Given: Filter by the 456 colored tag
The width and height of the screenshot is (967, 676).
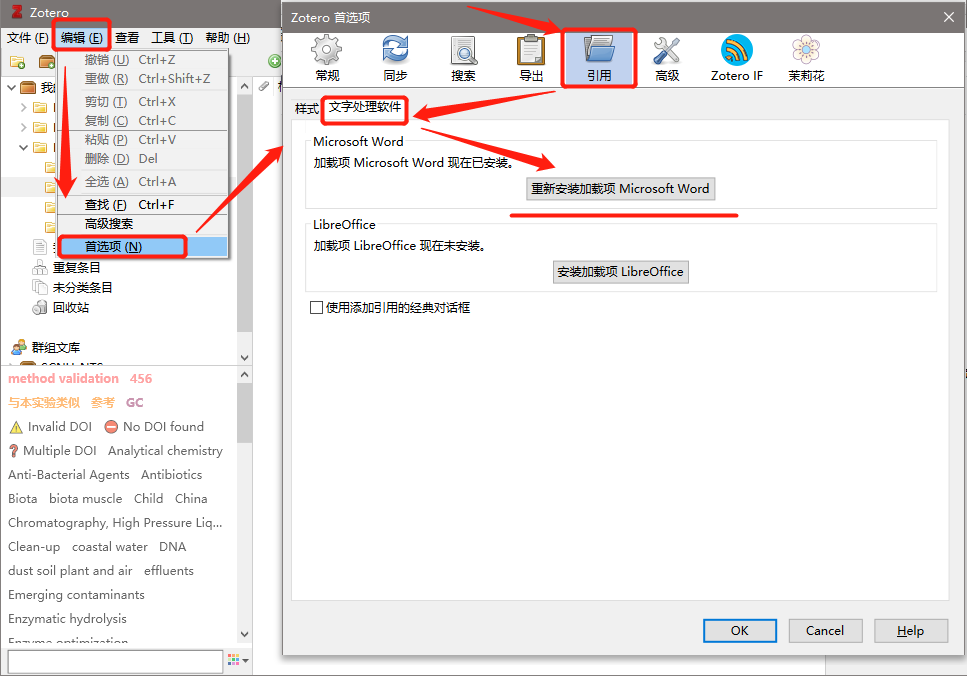Looking at the screenshot, I should pyautogui.click(x=141, y=379).
